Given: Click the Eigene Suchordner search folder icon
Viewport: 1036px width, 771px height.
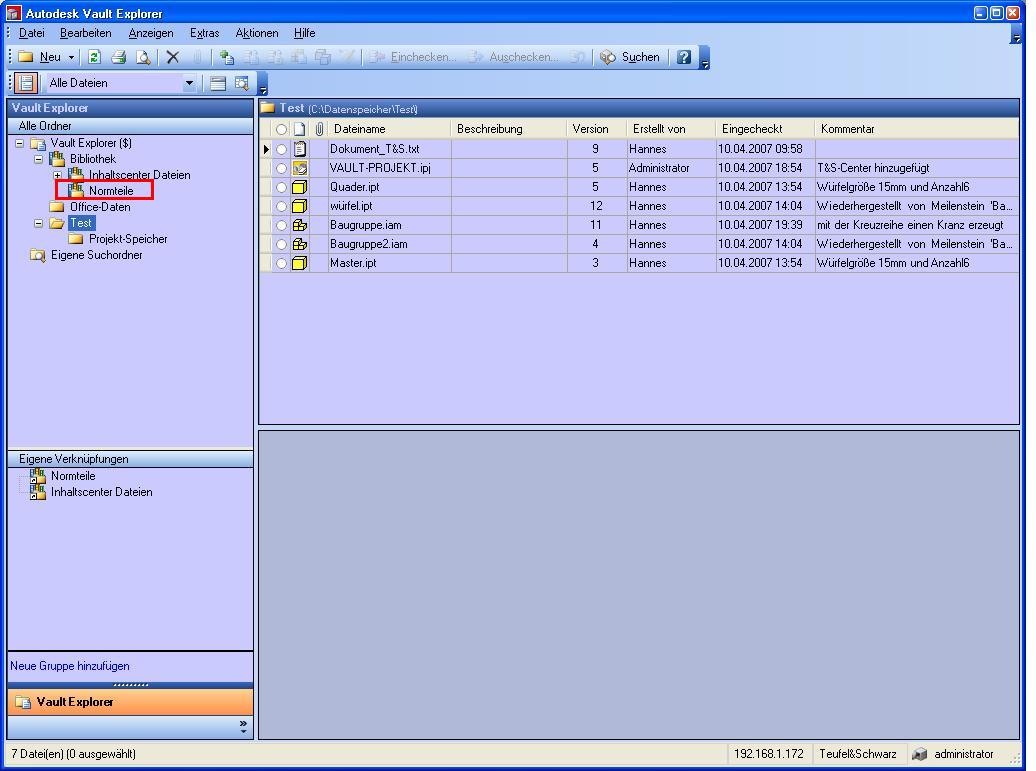Looking at the screenshot, I should [x=38, y=255].
